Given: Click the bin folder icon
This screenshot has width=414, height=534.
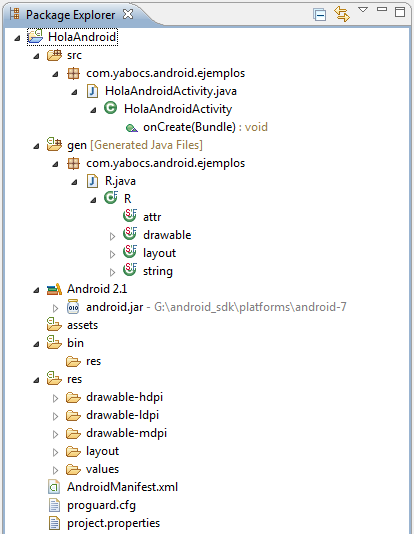Looking at the screenshot, I should (x=54, y=342).
